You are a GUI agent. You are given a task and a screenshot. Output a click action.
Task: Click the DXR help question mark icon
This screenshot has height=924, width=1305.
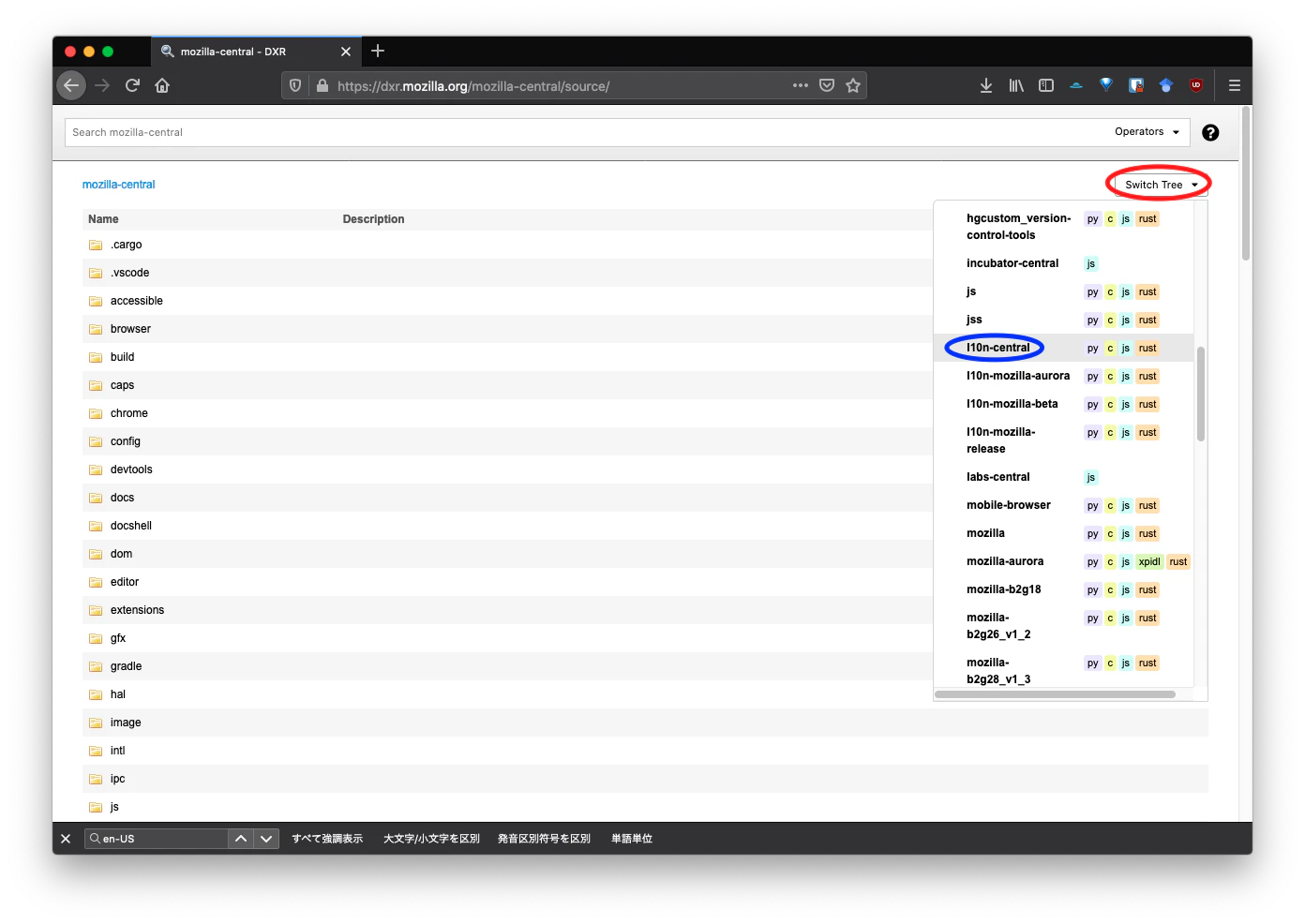click(1210, 132)
